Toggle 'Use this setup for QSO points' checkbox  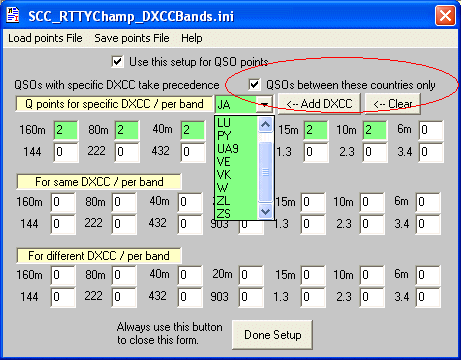point(117,62)
